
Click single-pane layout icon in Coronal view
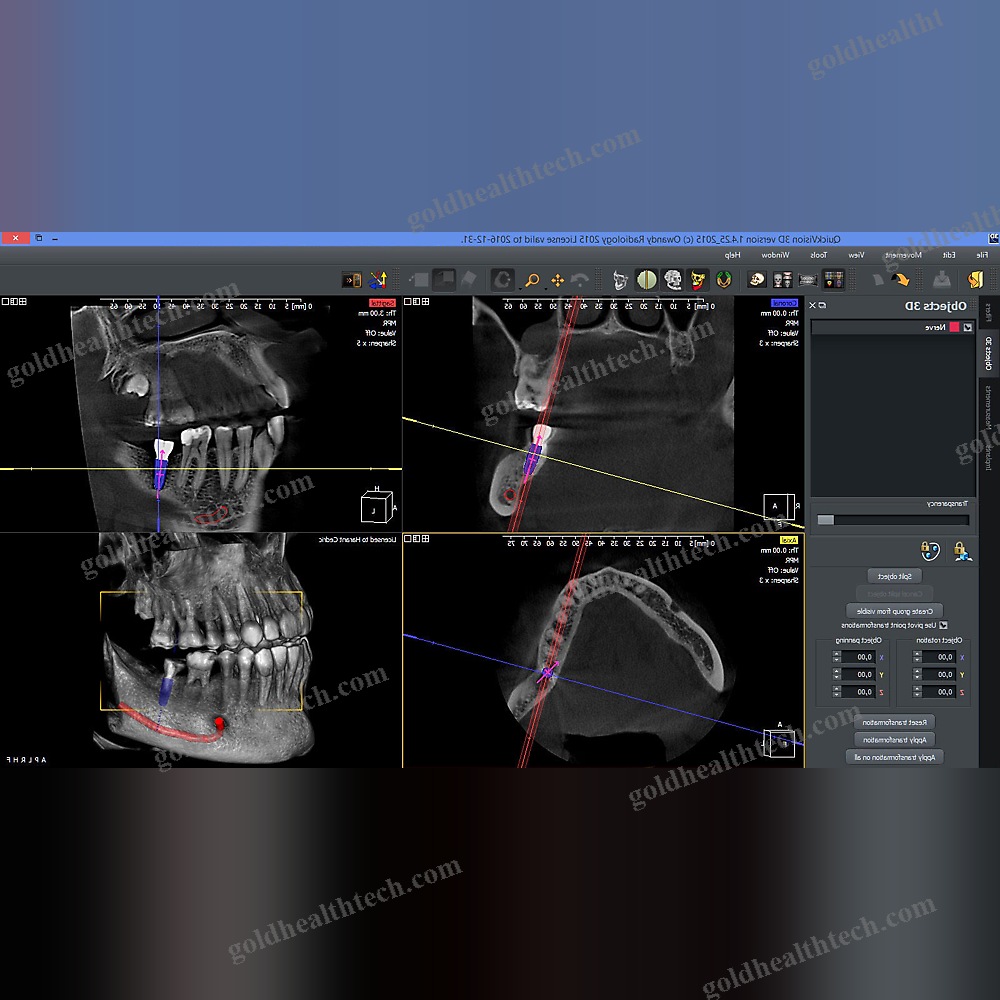[x=408, y=302]
